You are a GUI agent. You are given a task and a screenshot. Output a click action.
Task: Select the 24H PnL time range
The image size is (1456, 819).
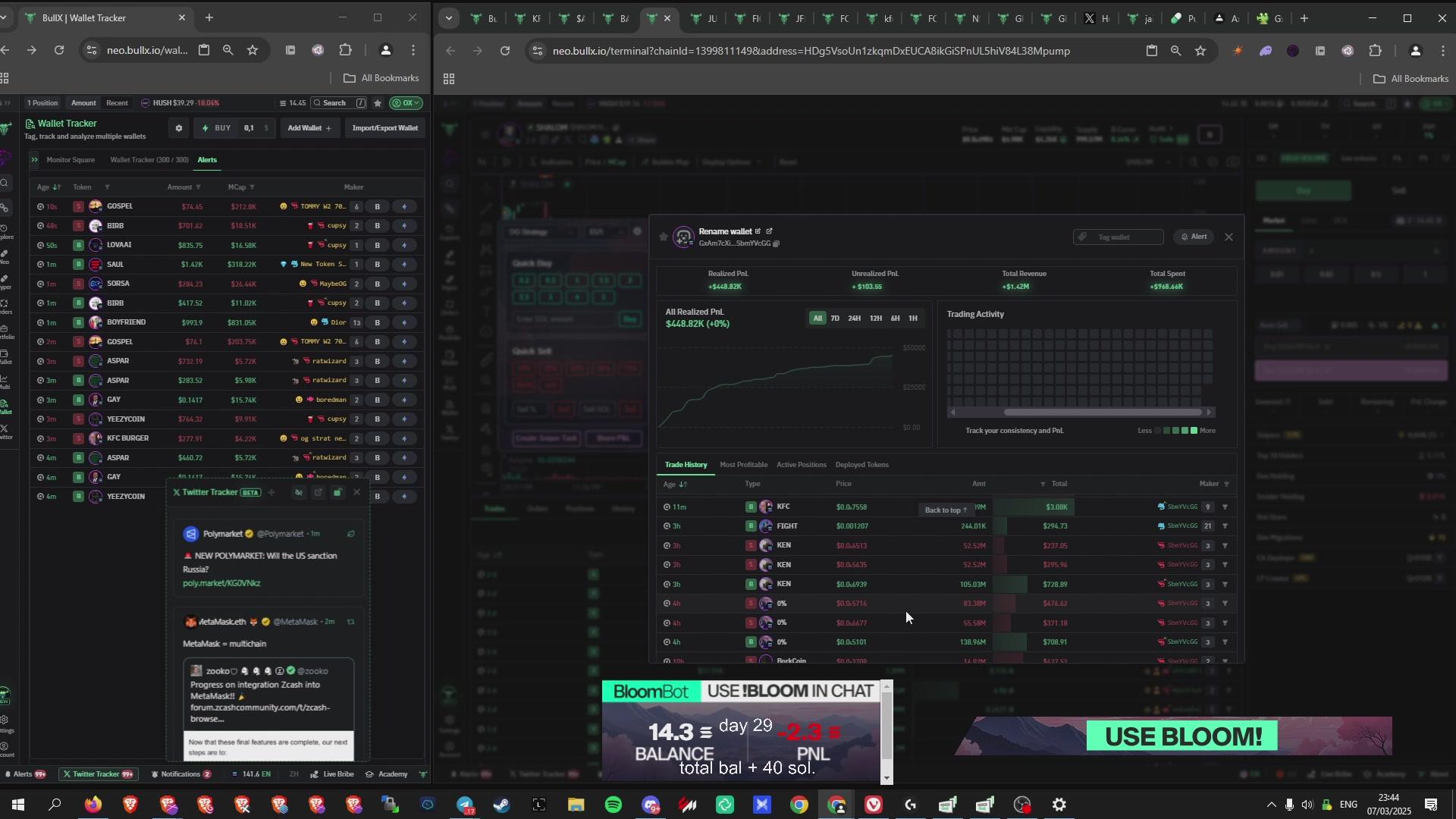(x=855, y=318)
